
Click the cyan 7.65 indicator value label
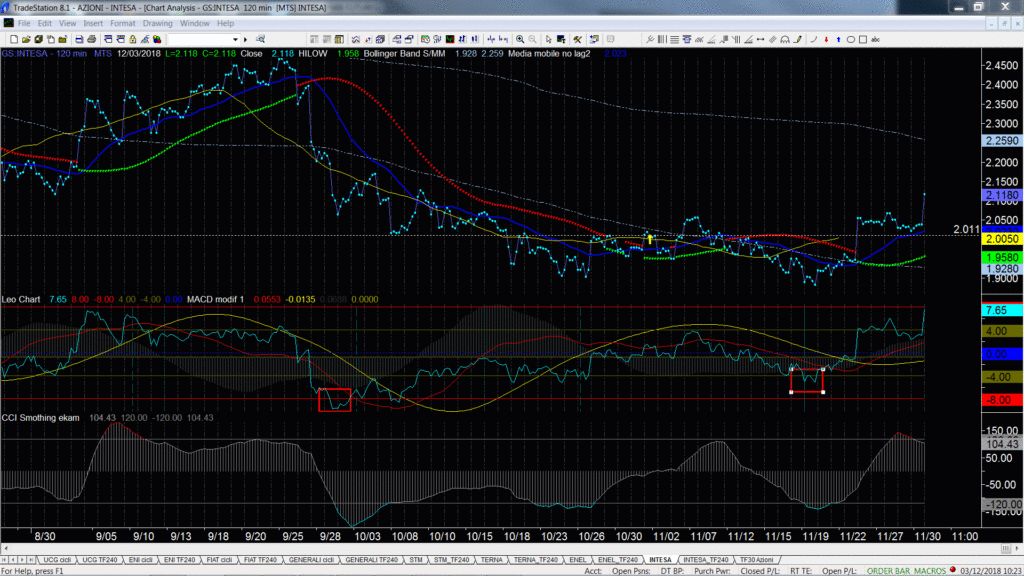click(1002, 311)
